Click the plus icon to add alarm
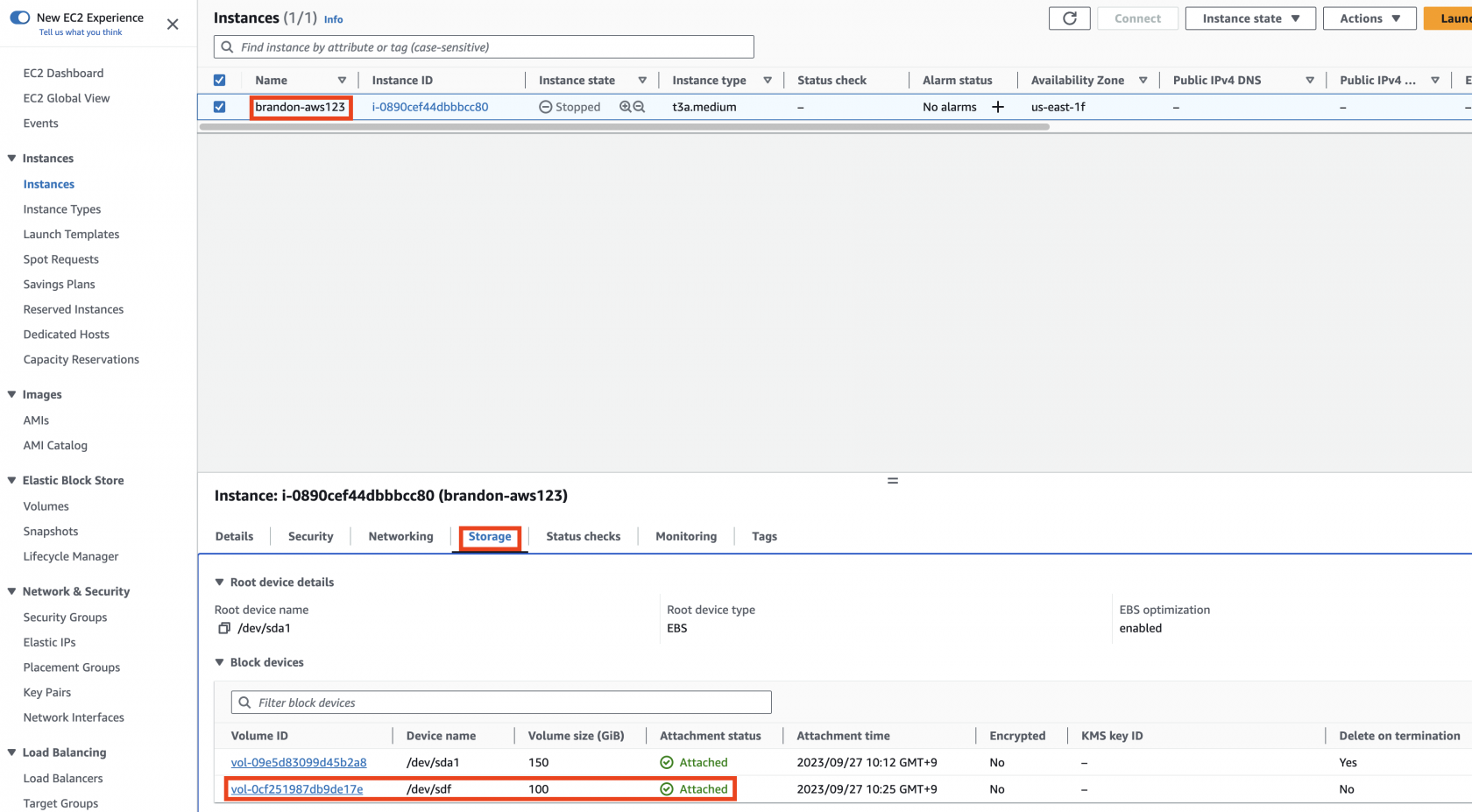Screen dimensions: 1472x812 (x=997, y=107)
